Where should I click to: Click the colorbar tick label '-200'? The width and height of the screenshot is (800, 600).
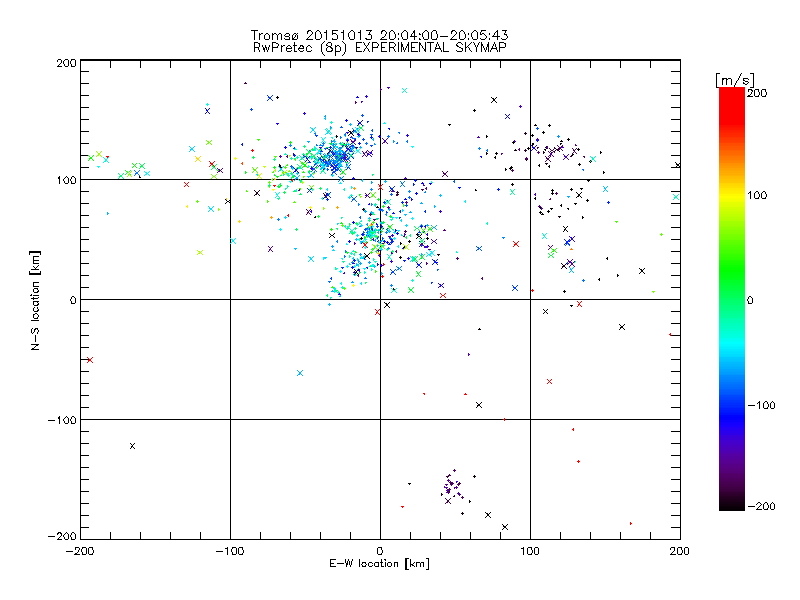pyautogui.click(x=761, y=506)
